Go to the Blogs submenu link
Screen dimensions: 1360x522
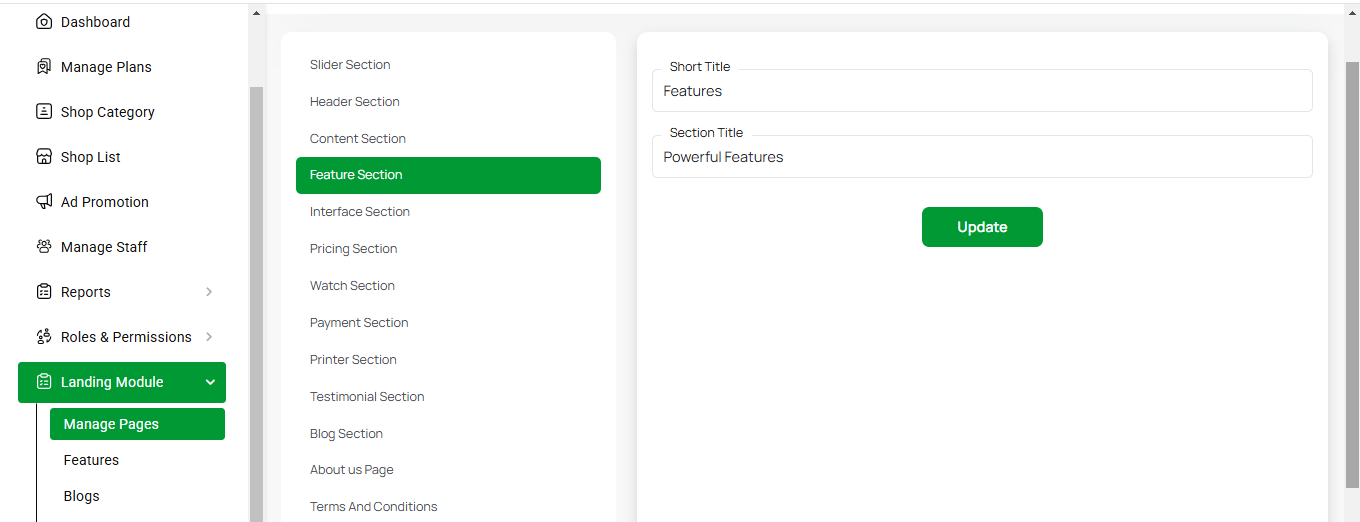82,496
